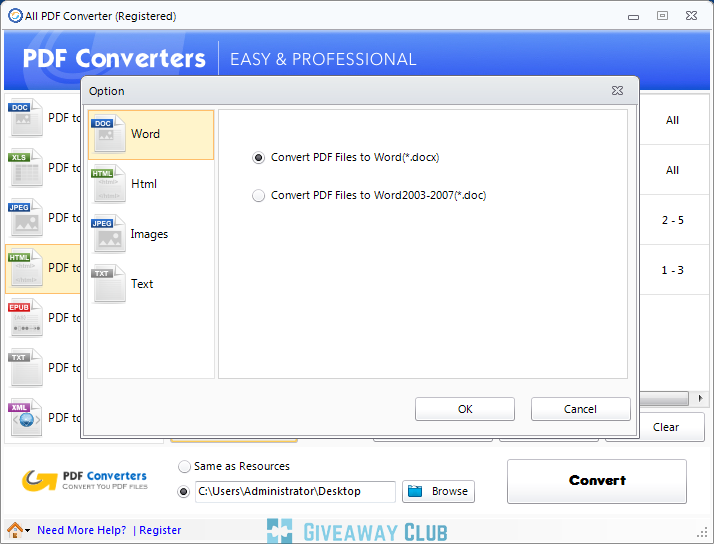Click the JPEG file icon in Option list

coord(108,234)
